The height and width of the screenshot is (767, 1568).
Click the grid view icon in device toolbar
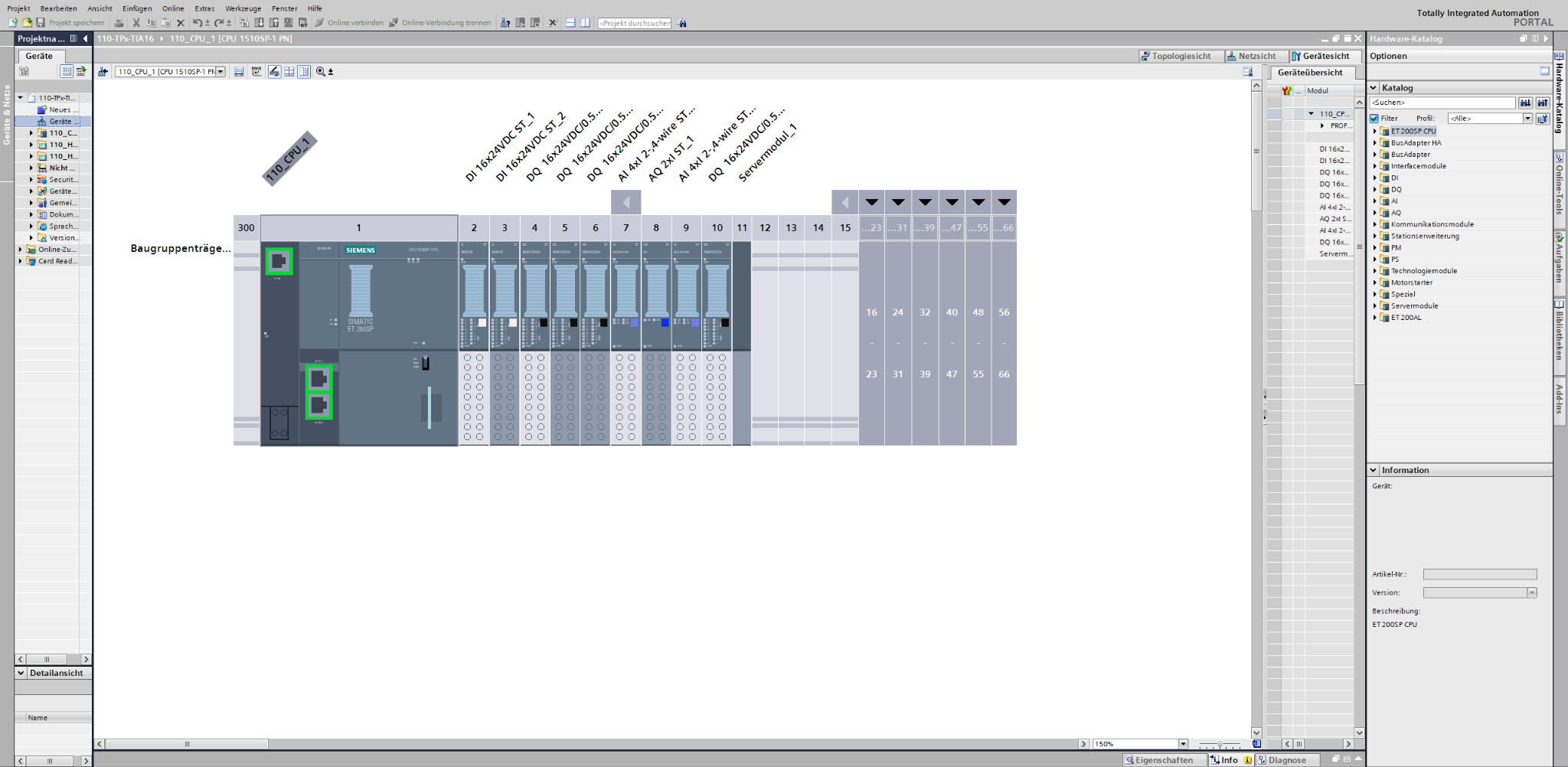[x=289, y=71]
